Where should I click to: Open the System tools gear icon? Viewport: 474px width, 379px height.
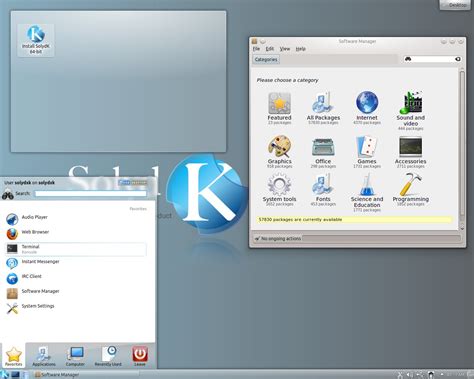[x=279, y=184]
